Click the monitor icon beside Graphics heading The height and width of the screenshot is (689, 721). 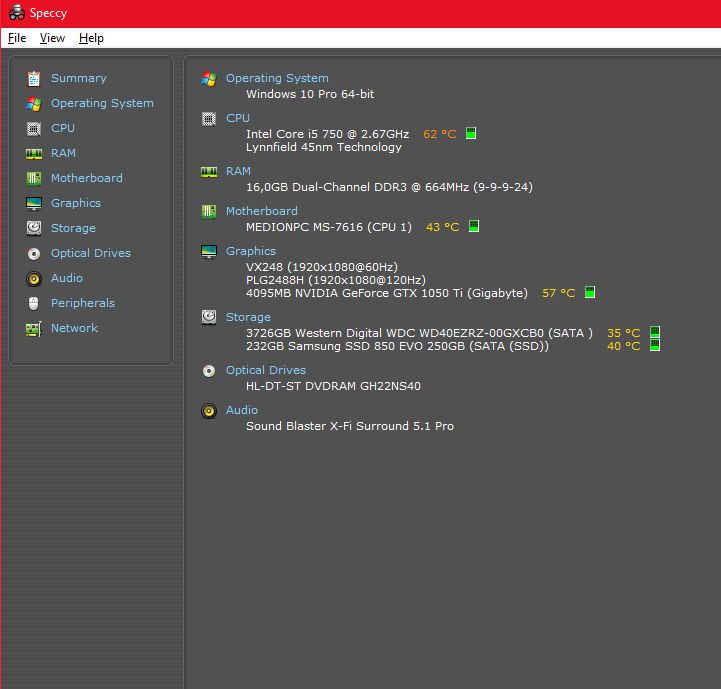(x=209, y=252)
